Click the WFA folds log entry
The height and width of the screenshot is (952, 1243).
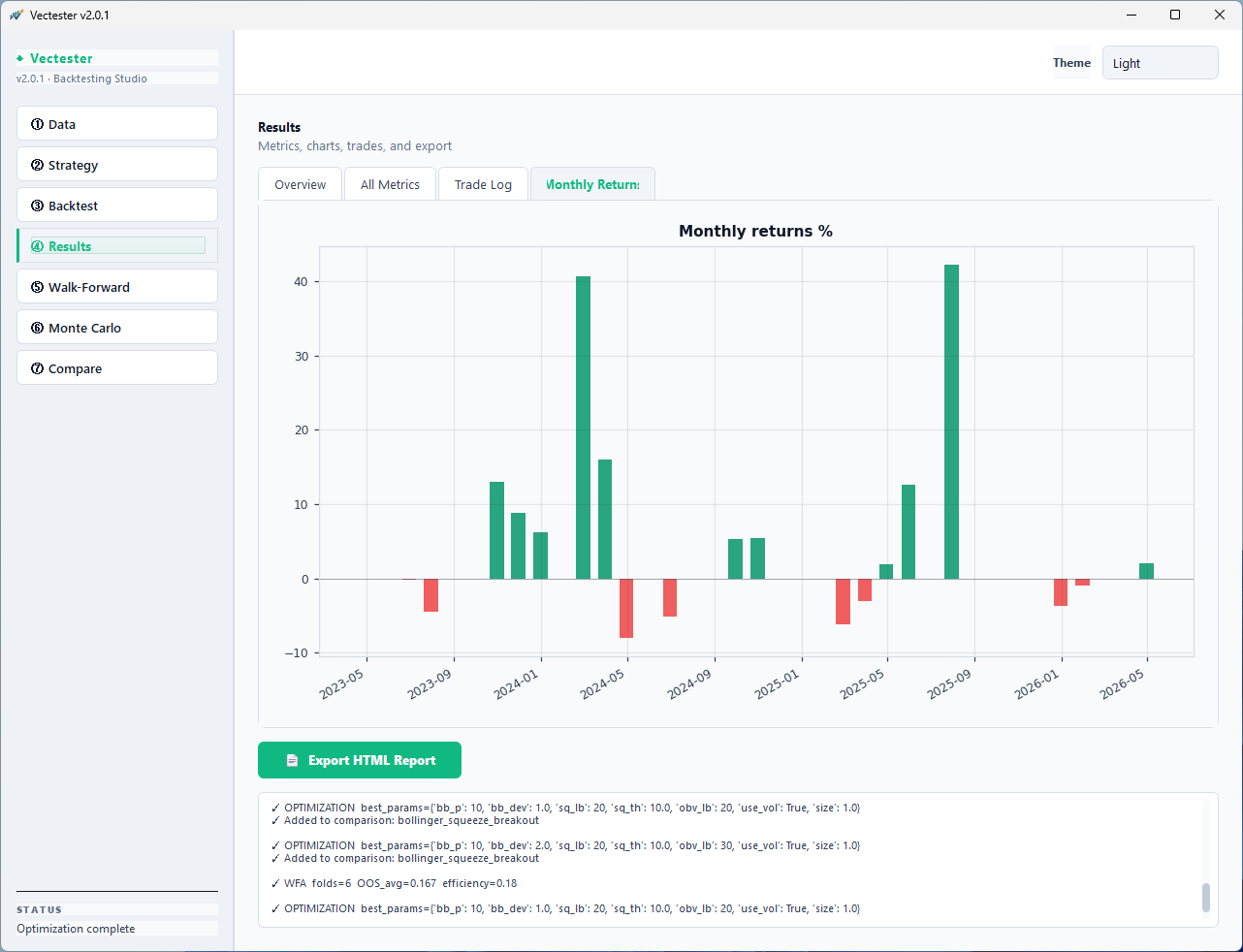click(x=396, y=883)
